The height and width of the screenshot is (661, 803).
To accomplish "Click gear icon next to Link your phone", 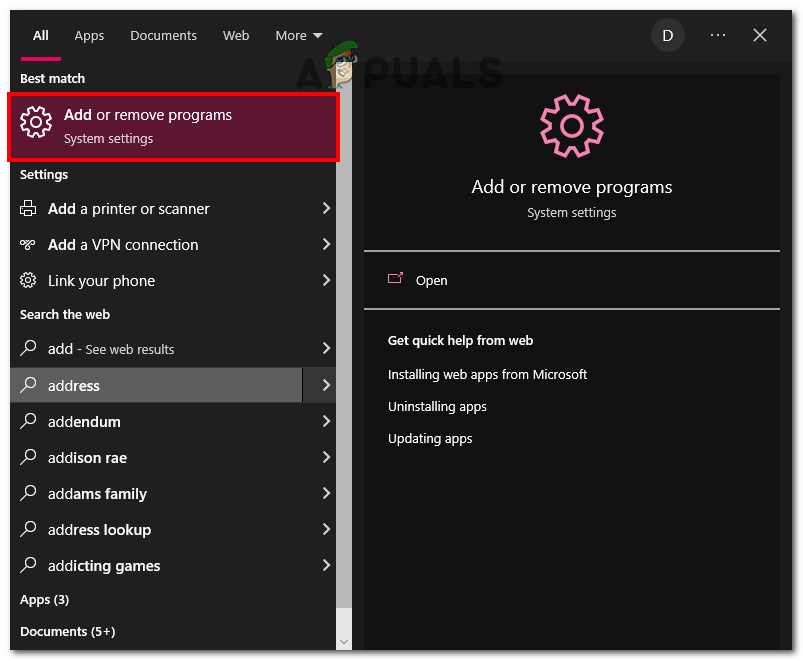I will (28, 280).
